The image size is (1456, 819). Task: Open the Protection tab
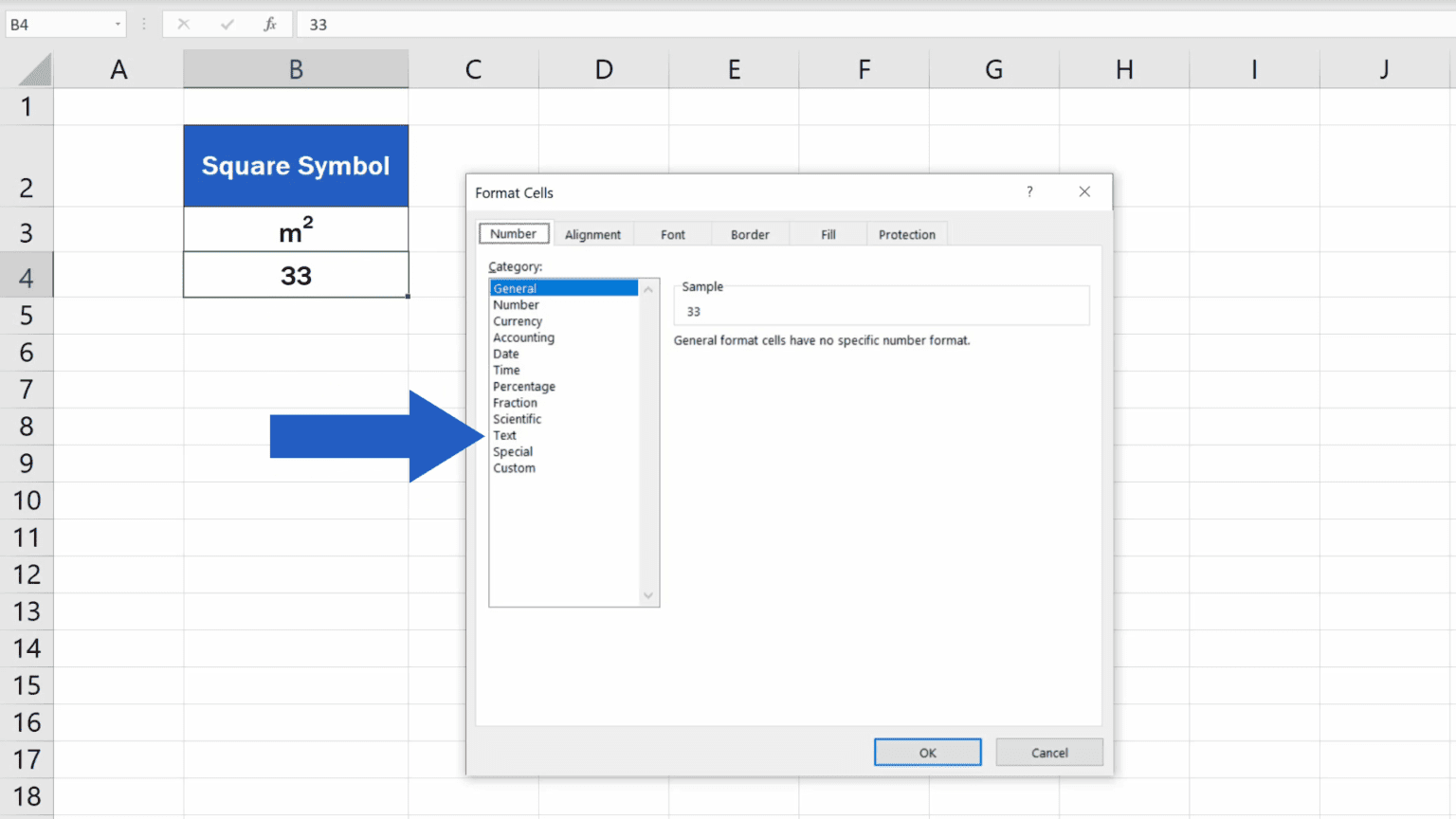[x=906, y=233]
